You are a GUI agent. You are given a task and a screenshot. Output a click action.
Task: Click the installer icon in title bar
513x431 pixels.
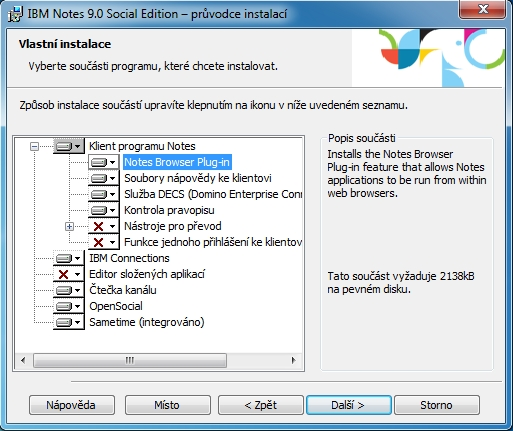tap(15, 14)
